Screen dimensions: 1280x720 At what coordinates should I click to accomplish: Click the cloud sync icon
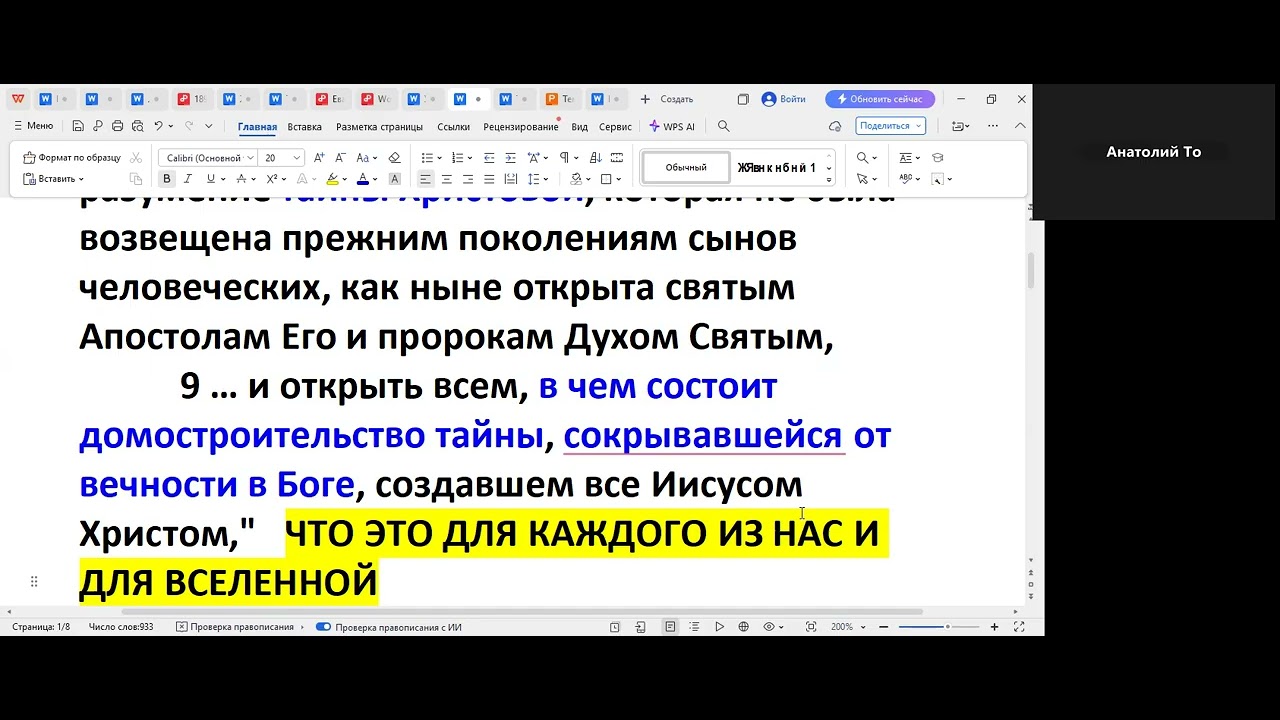[x=835, y=126]
